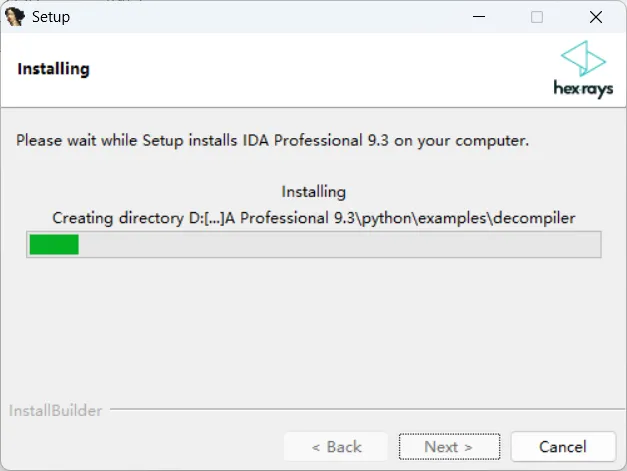Click the InstallBuilder label at bottom left

click(x=56, y=411)
